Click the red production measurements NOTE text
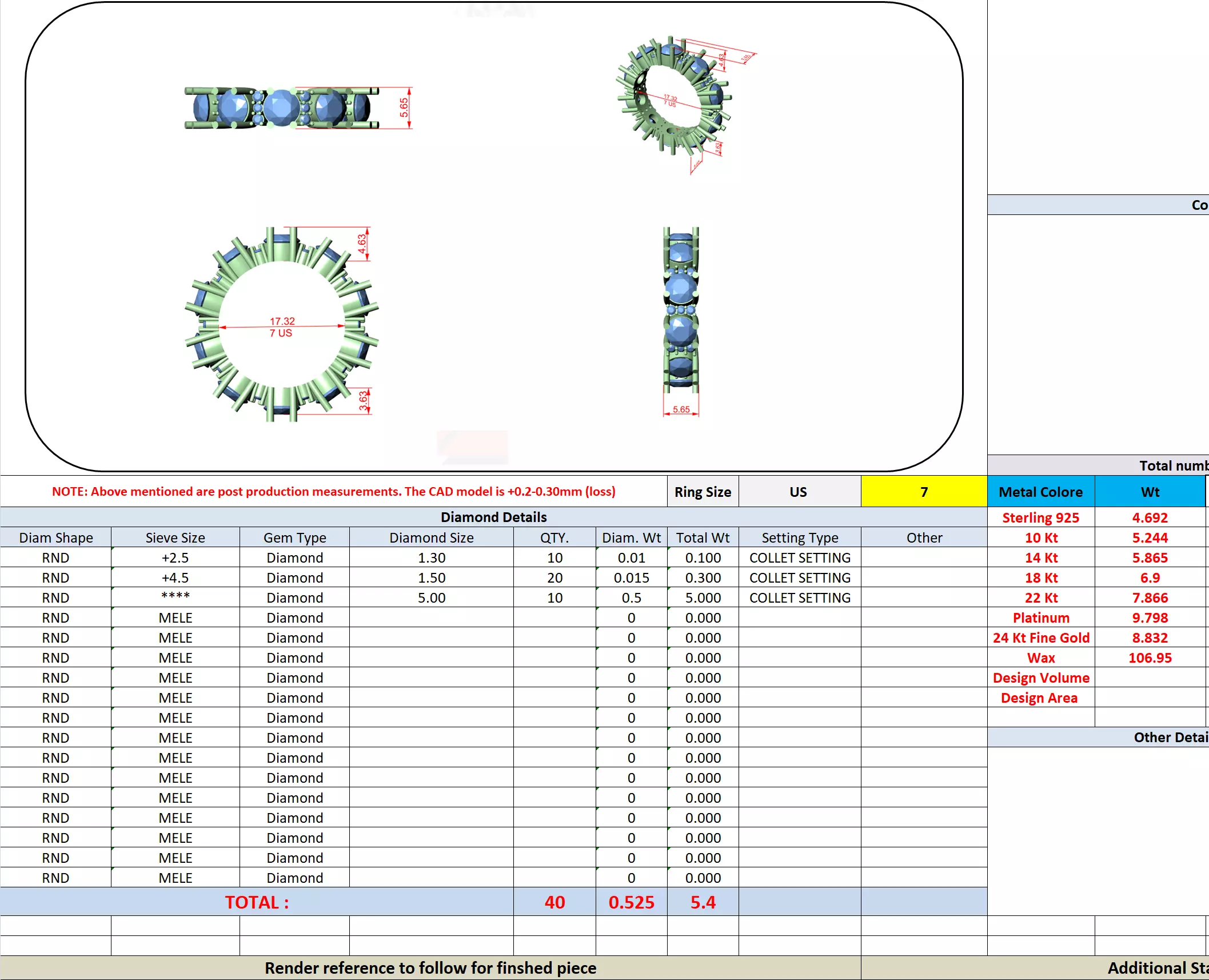The image size is (1209, 980). (333, 492)
